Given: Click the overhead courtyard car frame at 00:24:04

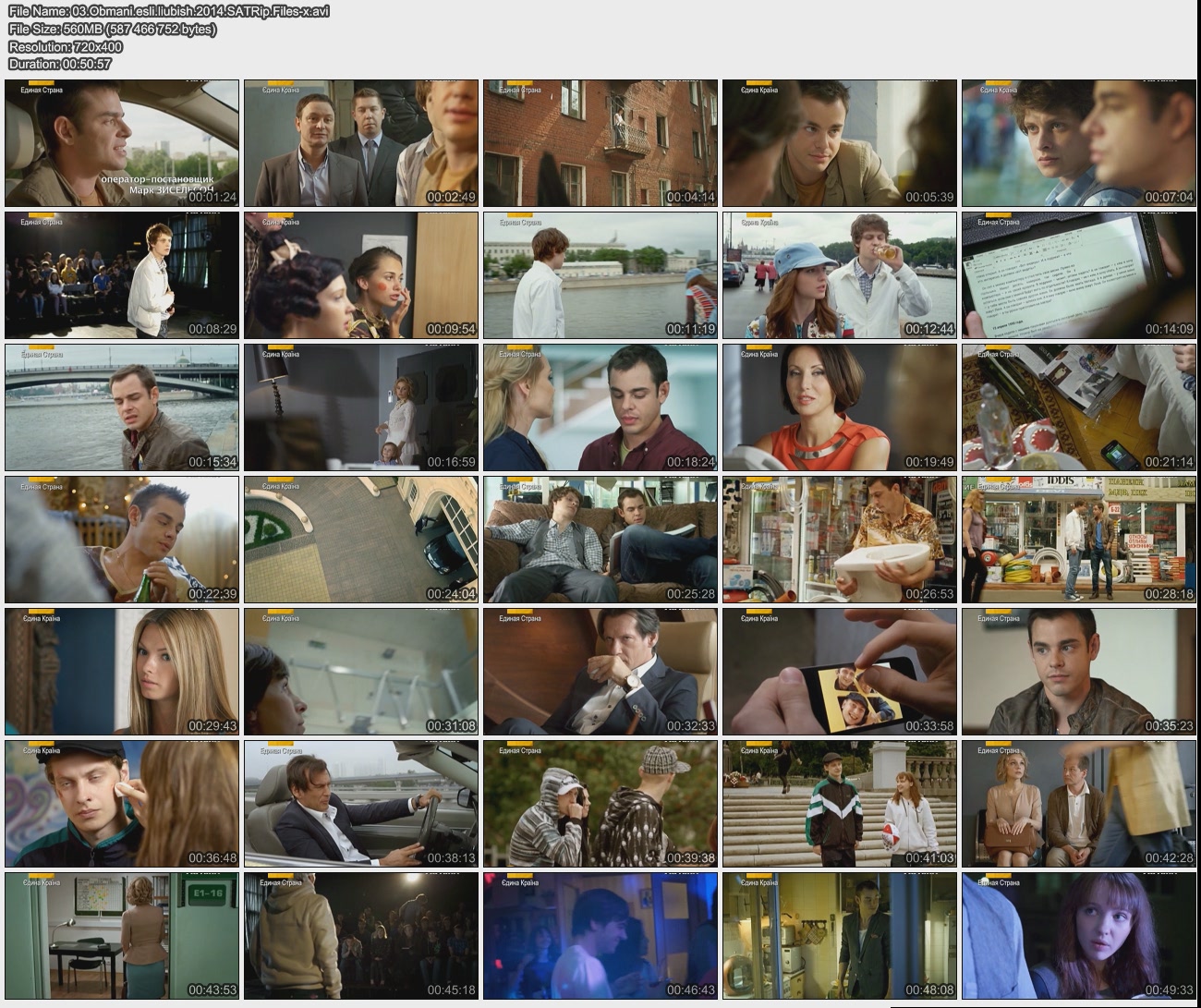Looking at the screenshot, I should click(x=361, y=540).
